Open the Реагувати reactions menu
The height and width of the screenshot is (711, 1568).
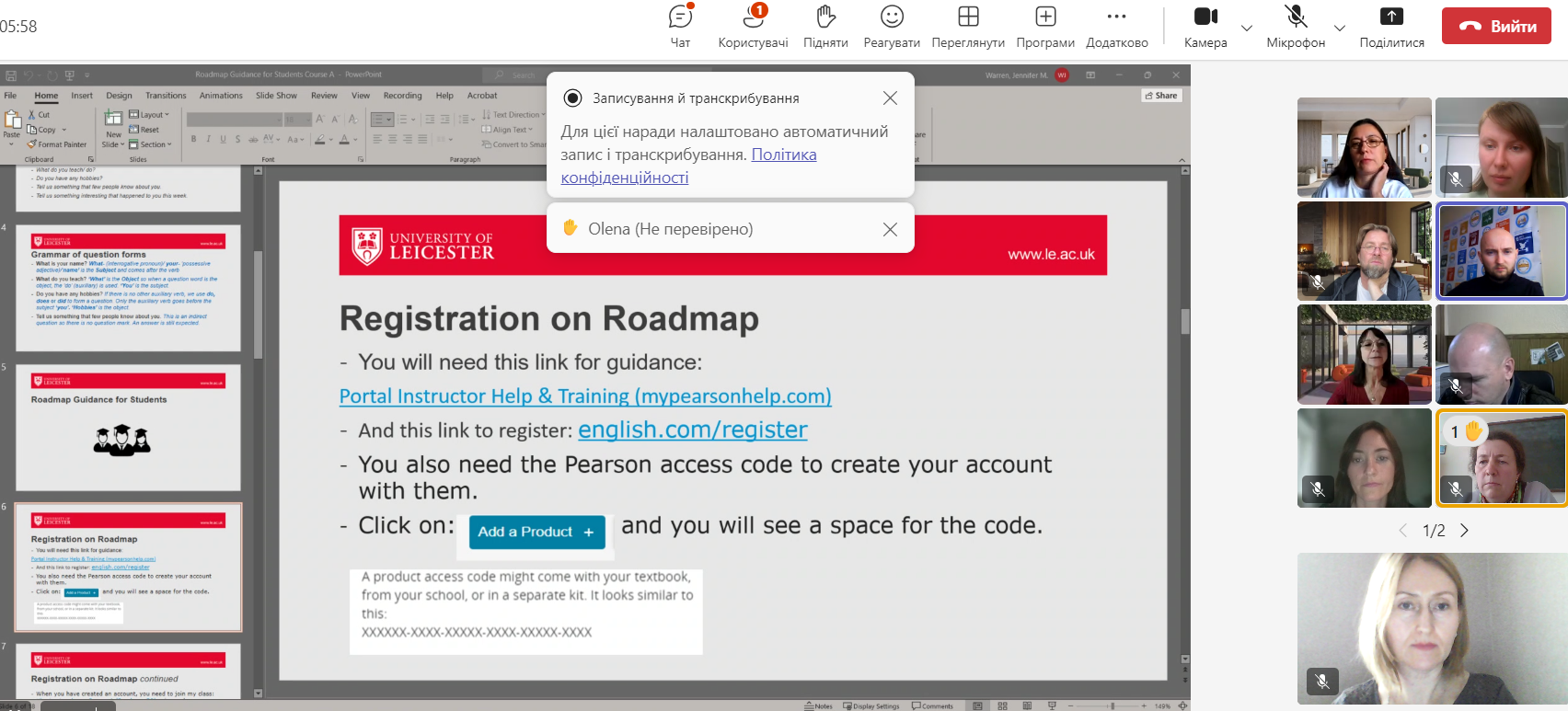(x=892, y=27)
